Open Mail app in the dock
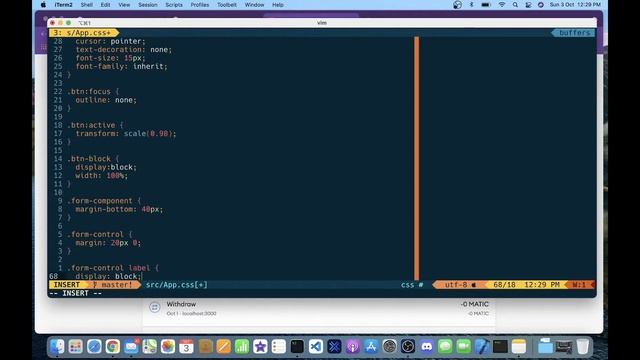The height and width of the screenshot is (360, 640). click(131, 347)
